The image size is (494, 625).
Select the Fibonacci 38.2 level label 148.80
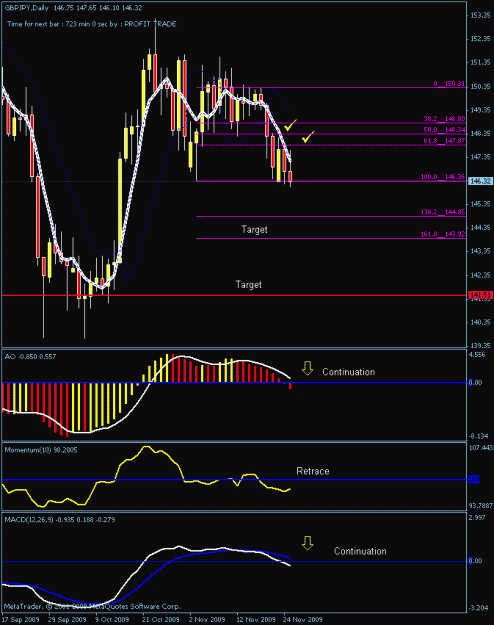[444, 119]
